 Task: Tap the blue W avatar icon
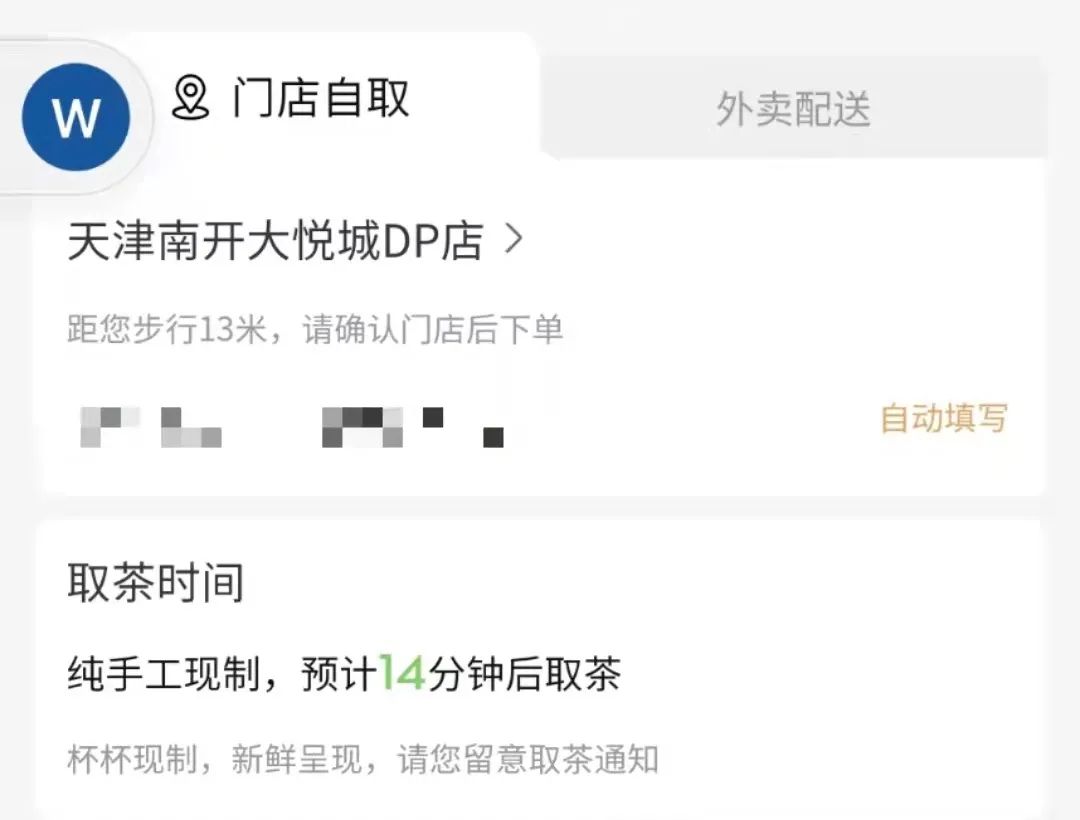pos(76,117)
